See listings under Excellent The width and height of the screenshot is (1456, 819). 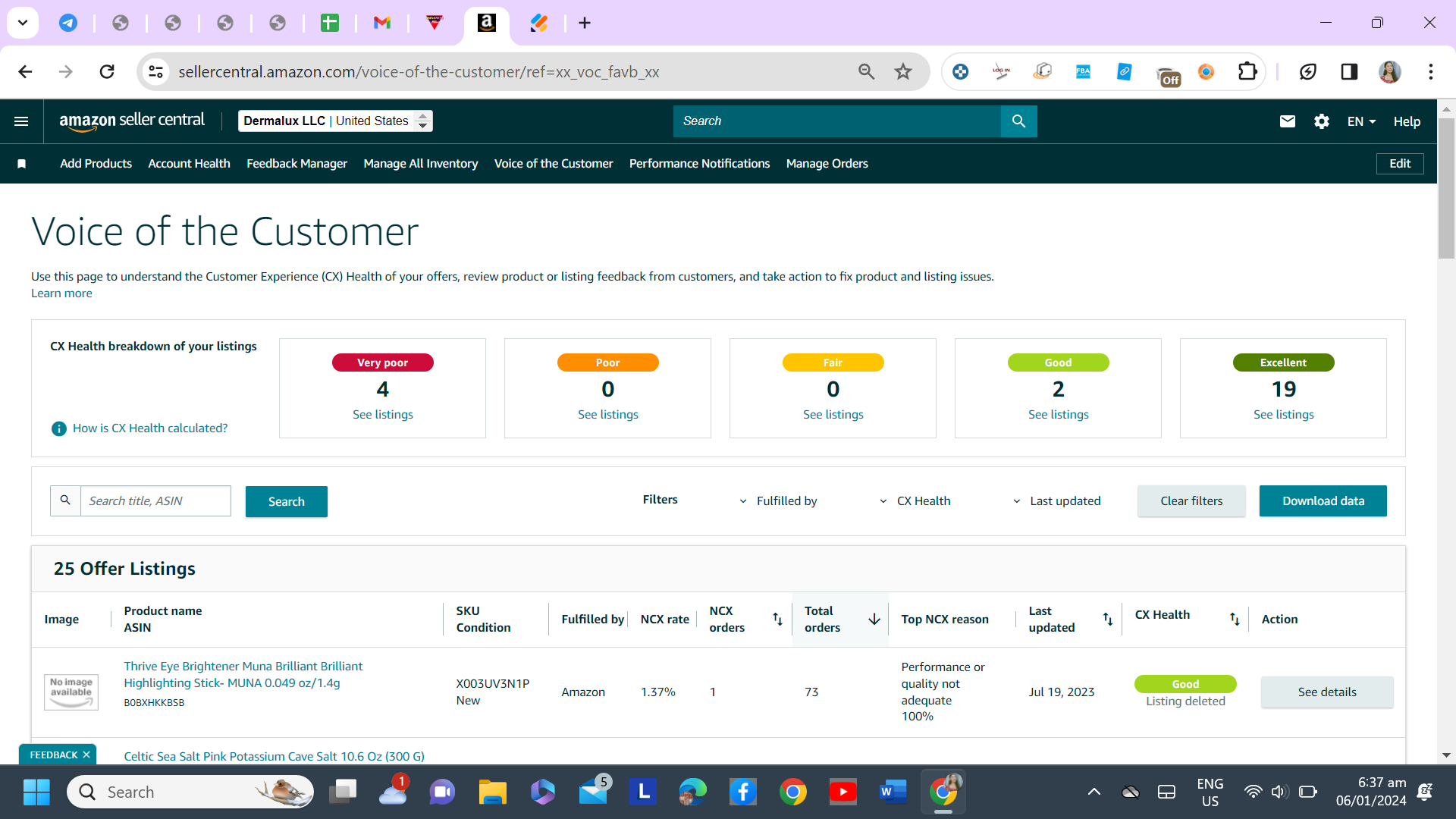[x=1284, y=415]
